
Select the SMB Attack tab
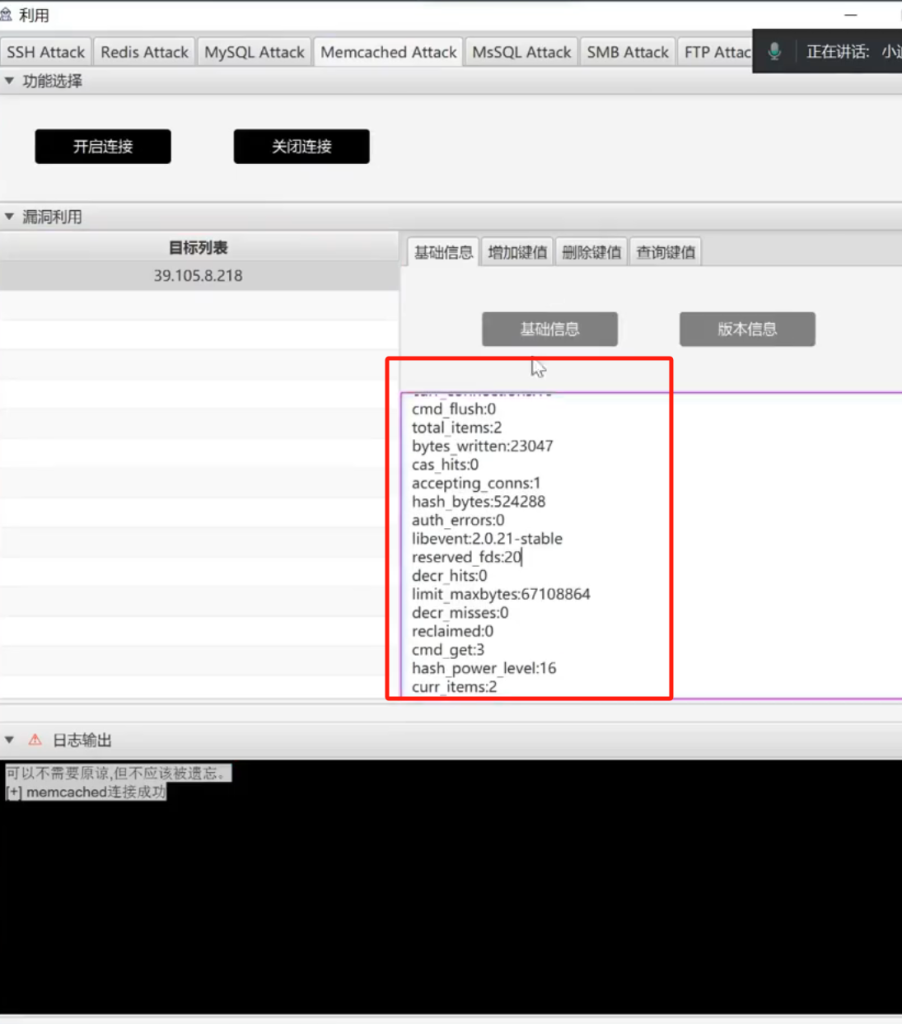point(628,52)
